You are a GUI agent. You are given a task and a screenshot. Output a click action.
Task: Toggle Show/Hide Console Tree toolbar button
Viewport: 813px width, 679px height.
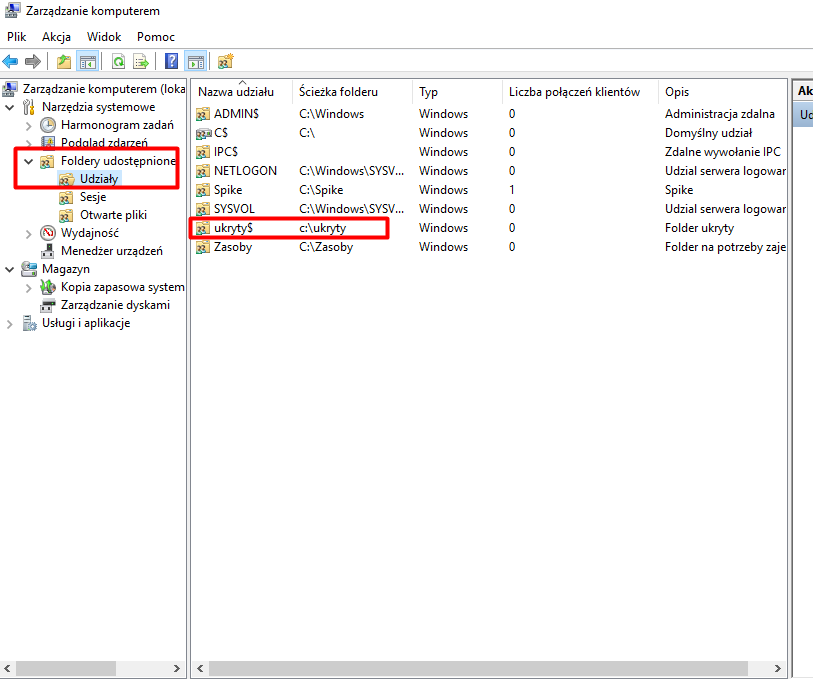tap(88, 62)
